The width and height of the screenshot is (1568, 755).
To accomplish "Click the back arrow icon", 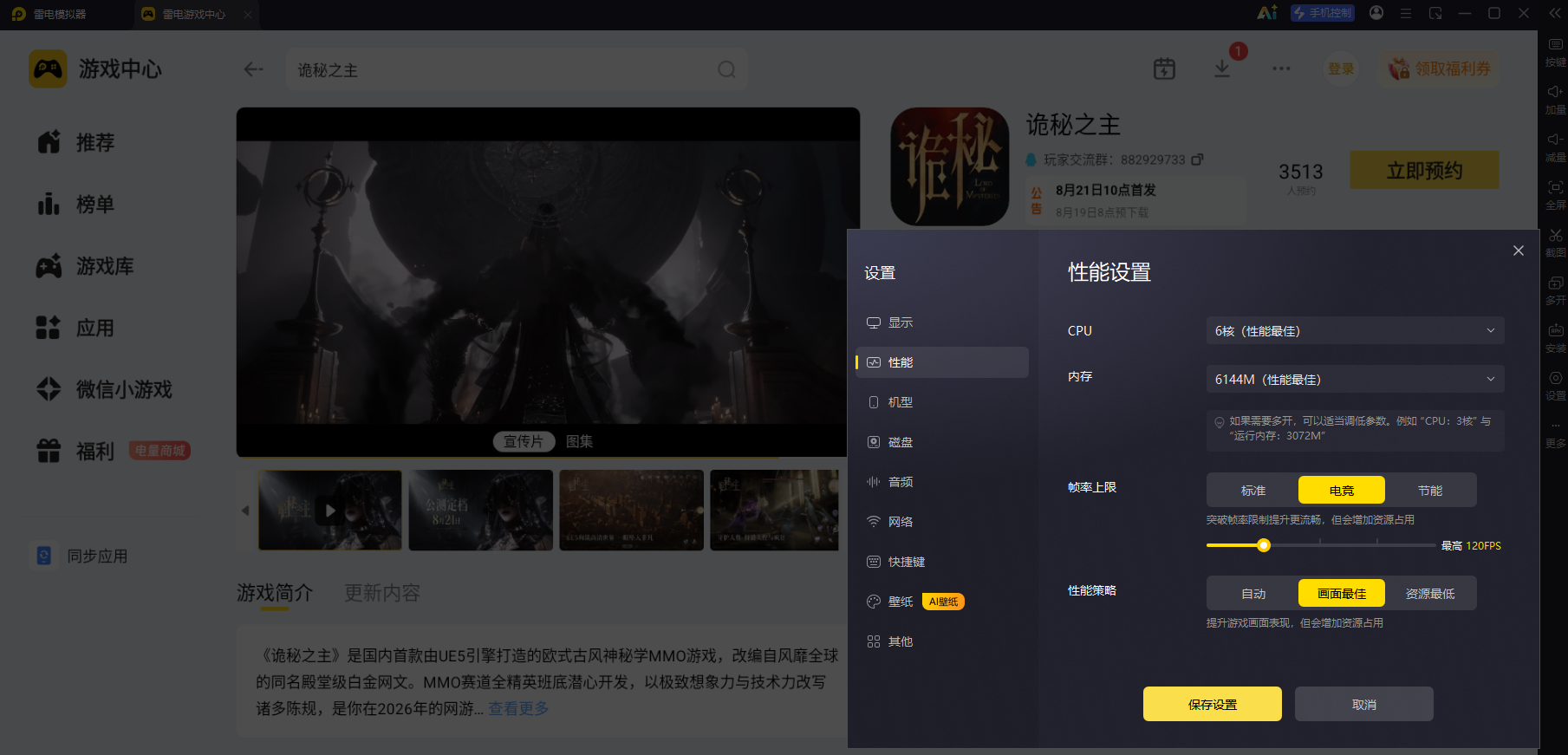I will [253, 69].
